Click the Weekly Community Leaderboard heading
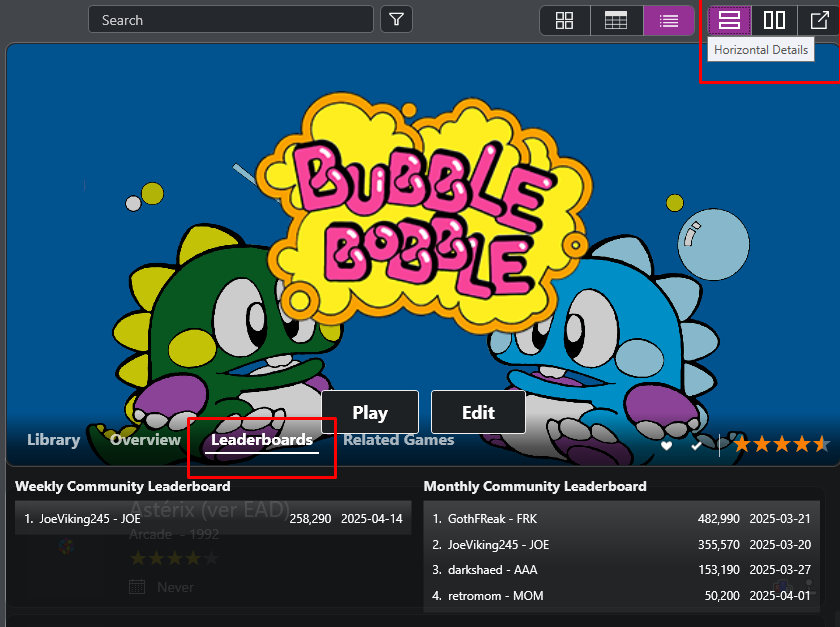The image size is (840, 627). [x=123, y=486]
